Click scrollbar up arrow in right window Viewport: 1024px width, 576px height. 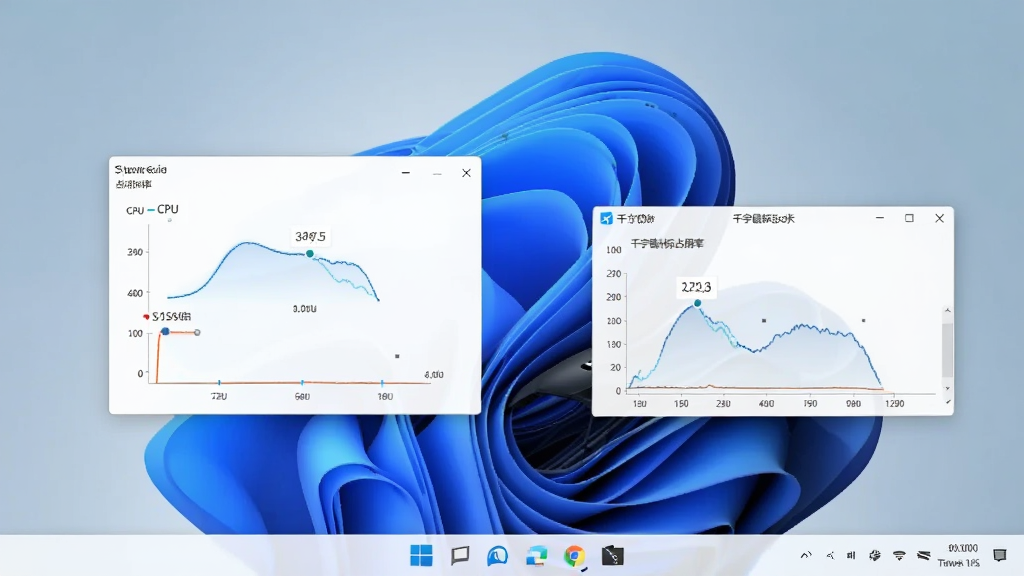(948, 311)
